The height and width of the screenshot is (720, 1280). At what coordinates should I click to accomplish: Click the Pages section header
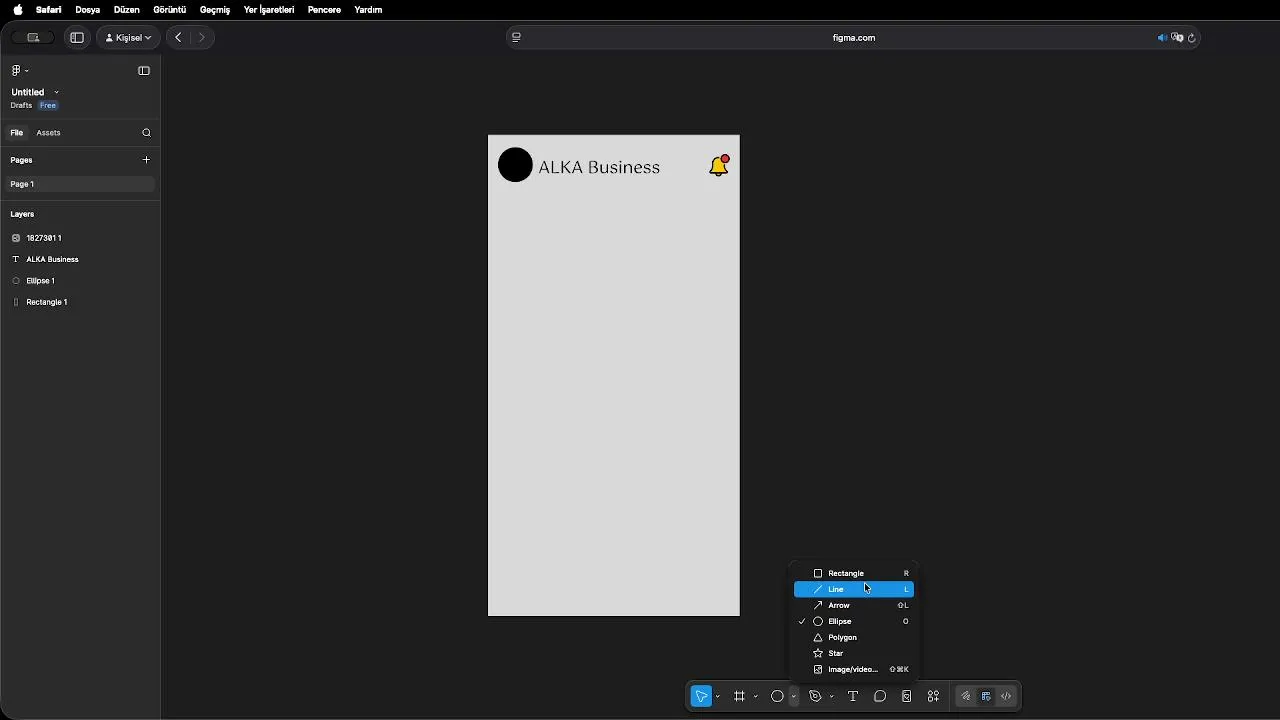click(x=21, y=160)
